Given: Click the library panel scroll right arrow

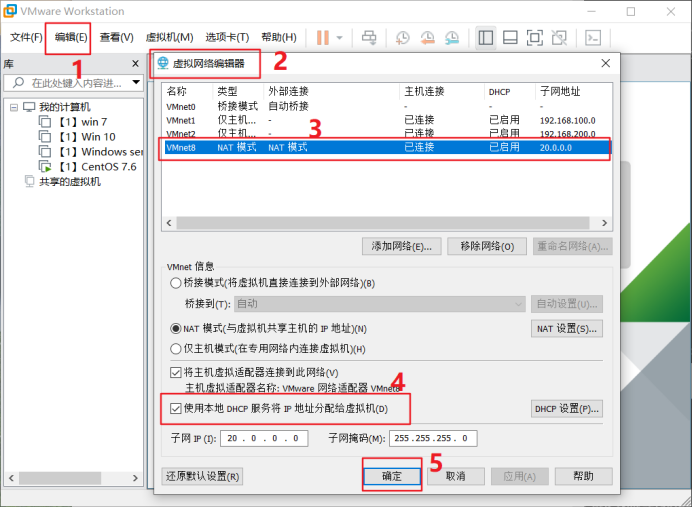Looking at the screenshot, I should pos(135,478).
